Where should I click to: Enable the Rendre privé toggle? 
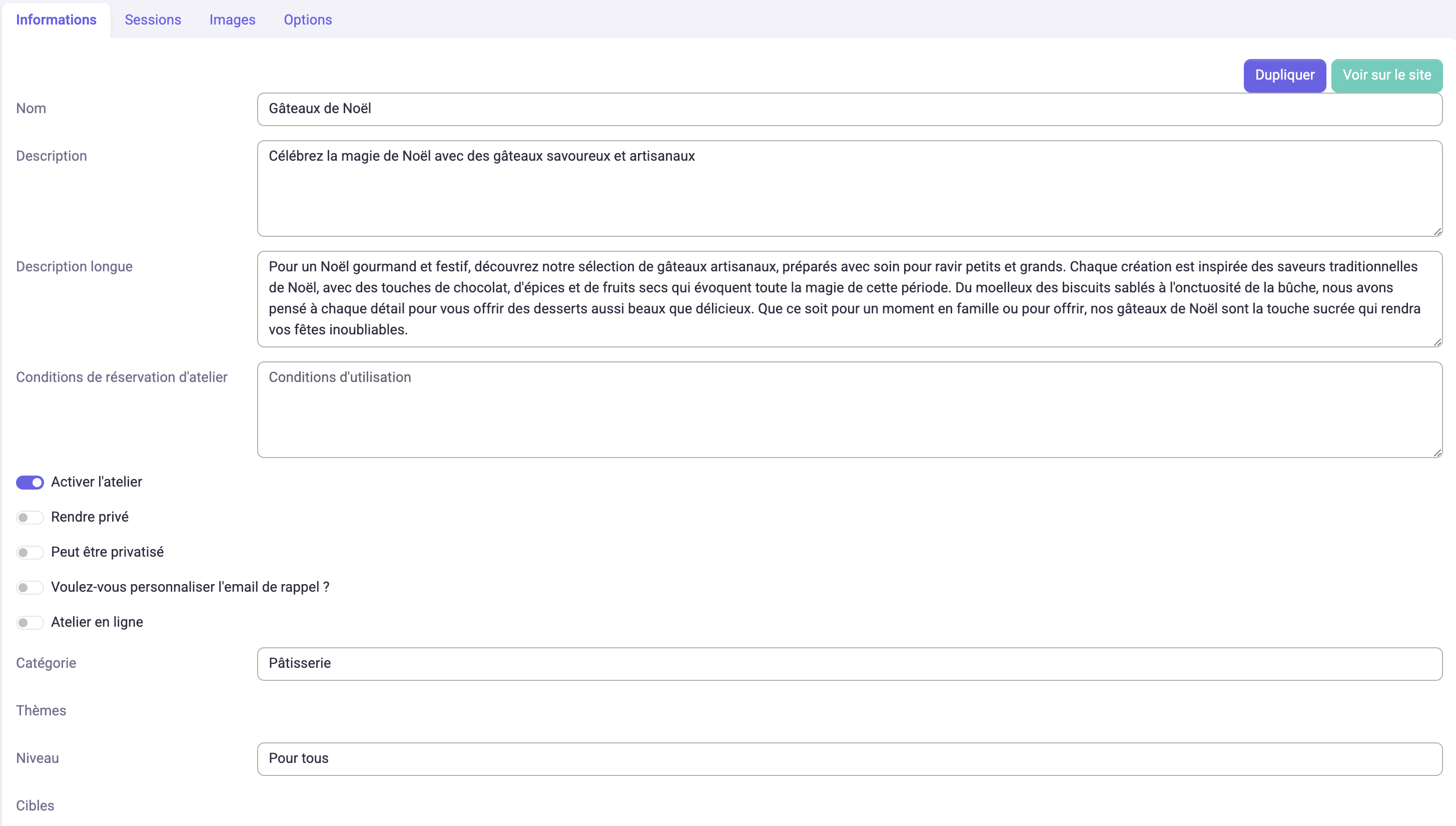click(30, 518)
